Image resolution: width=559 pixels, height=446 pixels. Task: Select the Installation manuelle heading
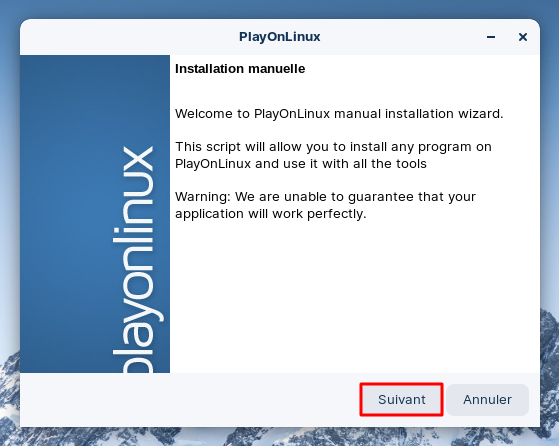point(240,68)
